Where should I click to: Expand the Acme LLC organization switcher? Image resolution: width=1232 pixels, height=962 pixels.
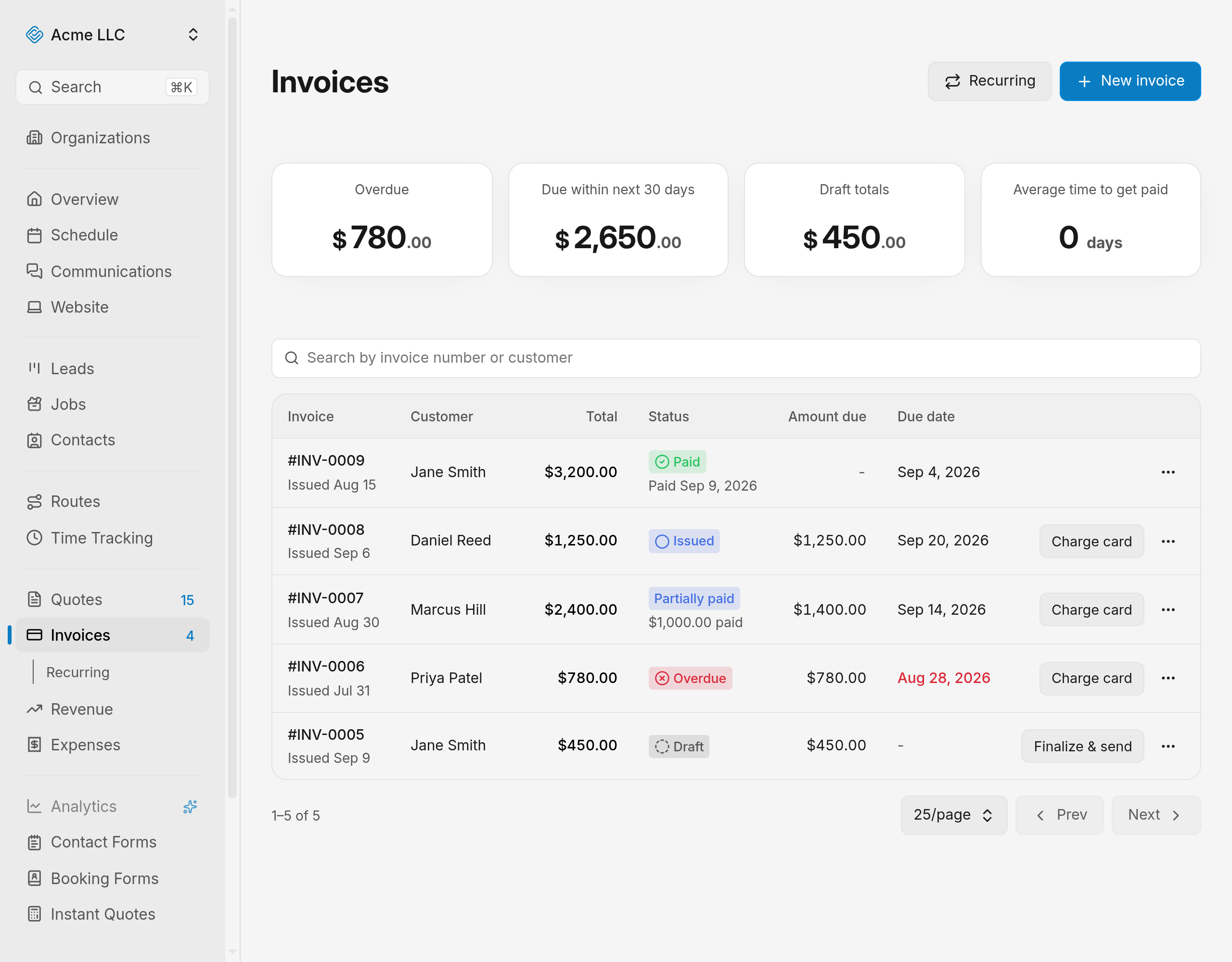click(x=193, y=35)
